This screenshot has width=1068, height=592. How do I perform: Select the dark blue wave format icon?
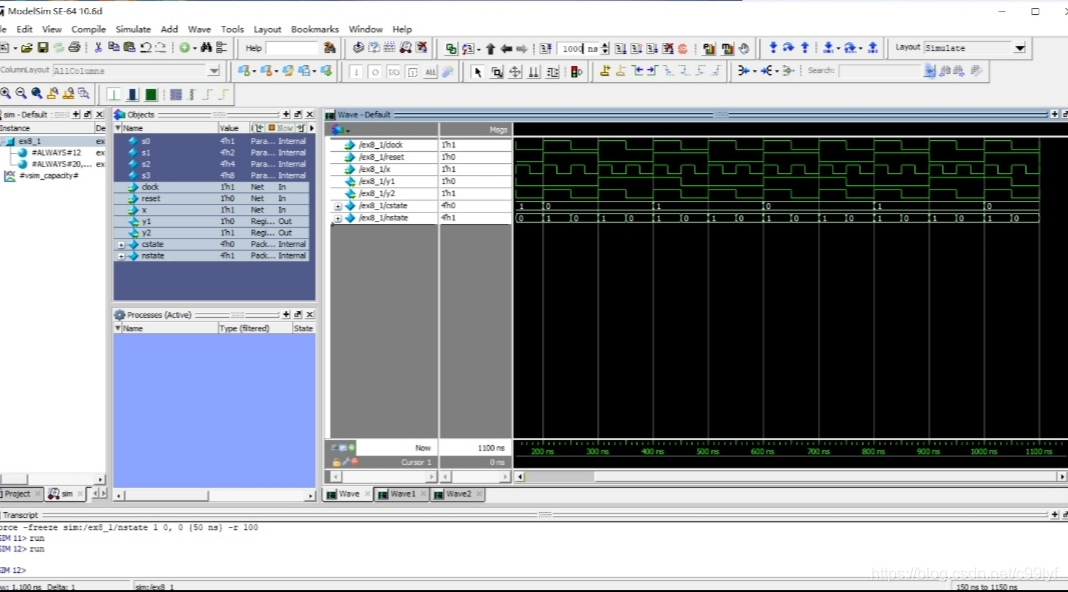[133, 94]
